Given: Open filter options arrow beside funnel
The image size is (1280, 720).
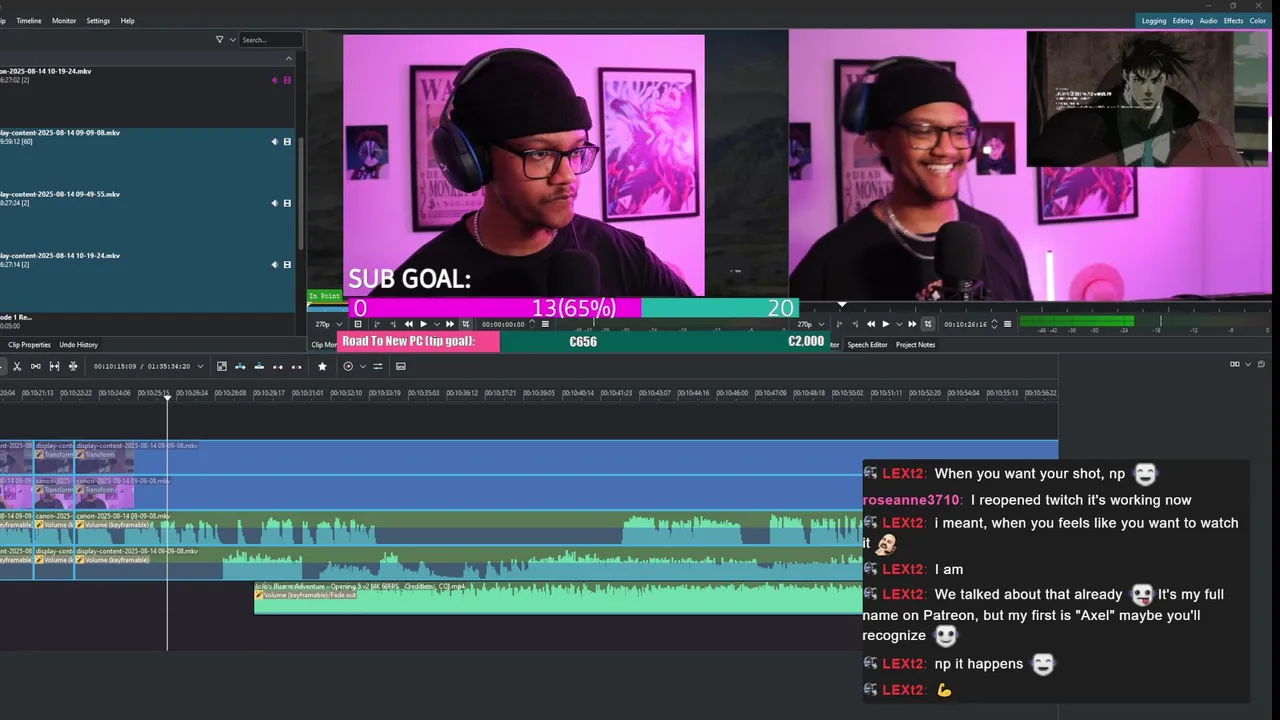Looking at the screenshot, I should pos(233,40).
